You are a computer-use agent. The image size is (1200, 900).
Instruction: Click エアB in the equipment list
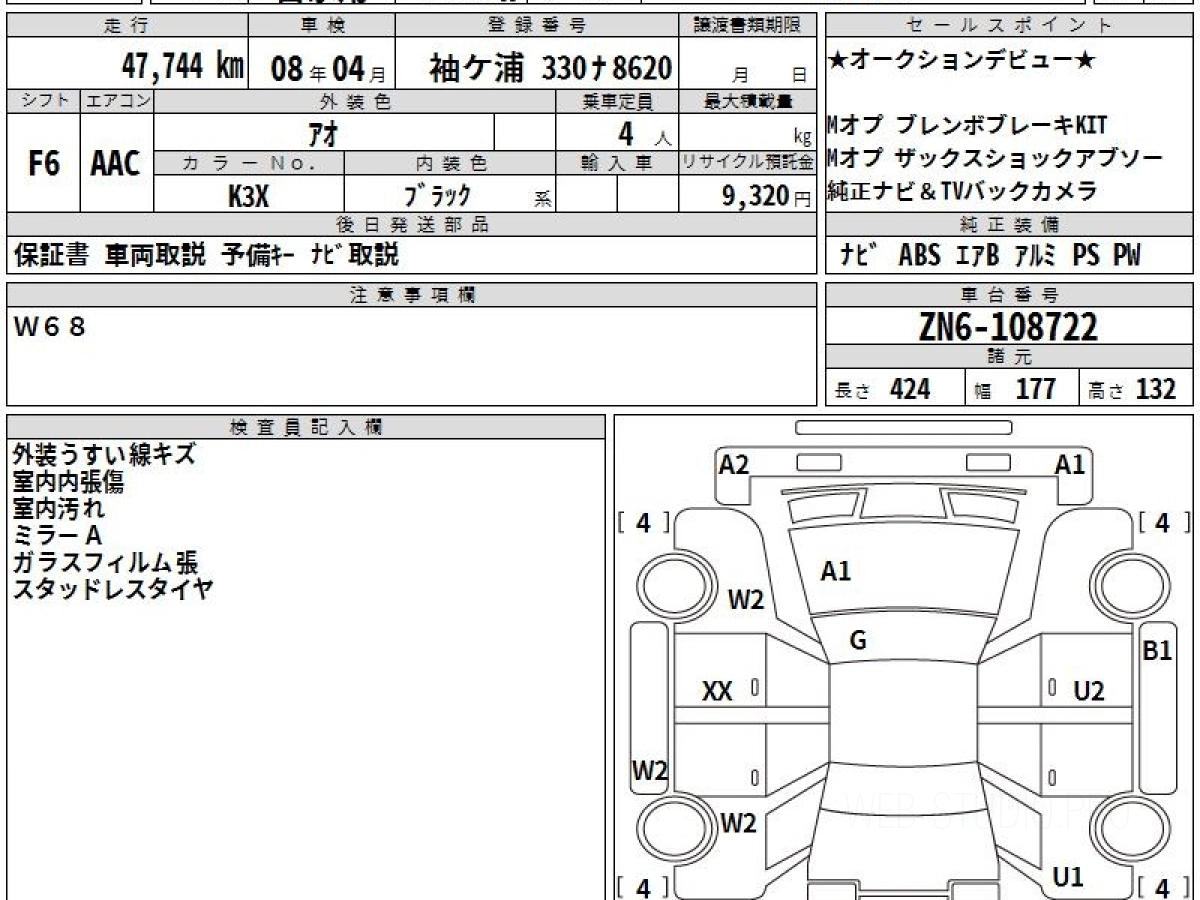click(x=977, y=256)
